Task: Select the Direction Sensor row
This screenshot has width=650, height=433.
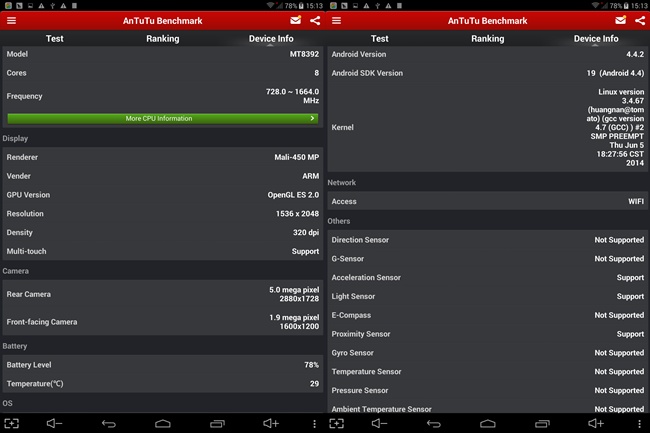Action: click(488, 240)
